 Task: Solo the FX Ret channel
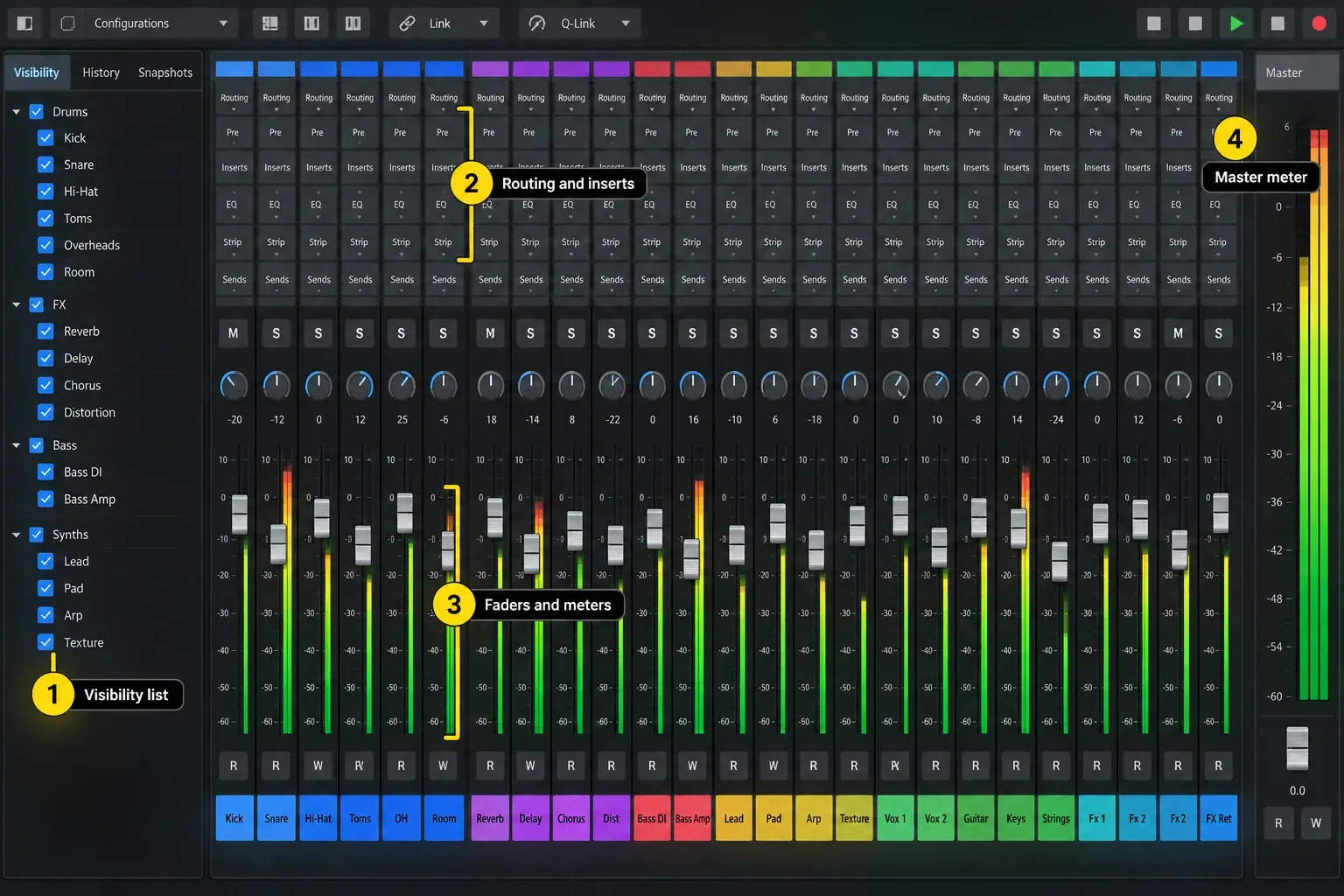[x=1219, y=333]
